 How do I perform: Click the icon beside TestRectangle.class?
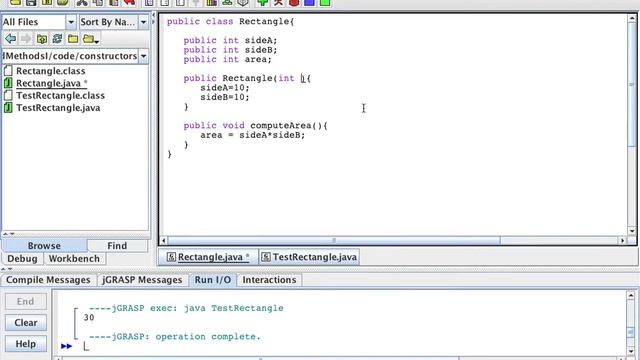8,95
